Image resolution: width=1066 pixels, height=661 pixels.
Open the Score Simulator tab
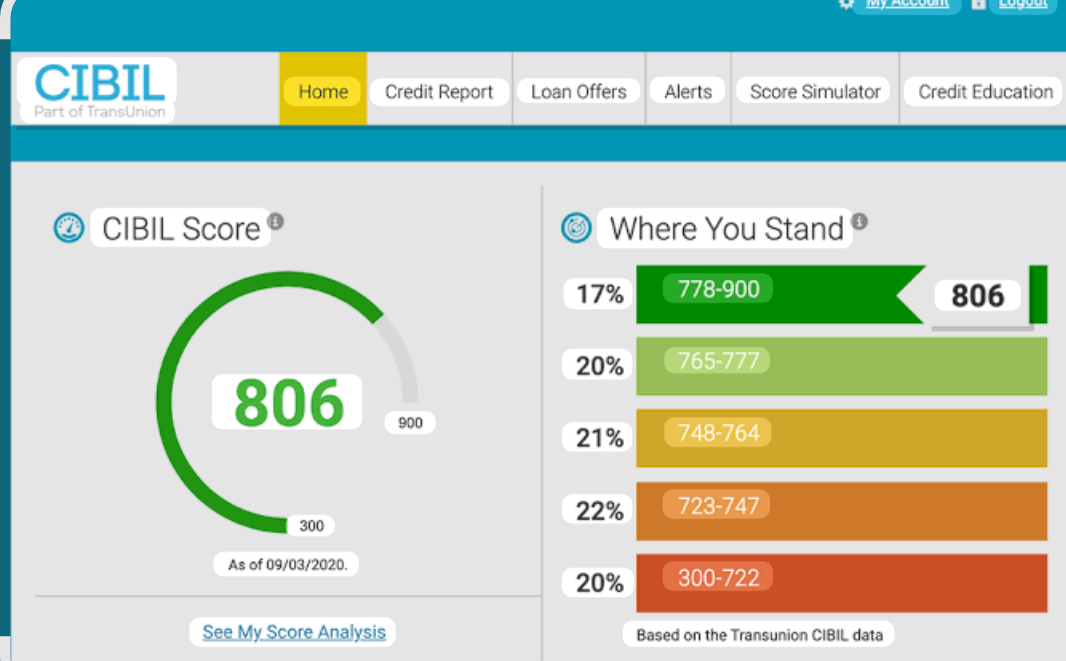pos(814,91)
